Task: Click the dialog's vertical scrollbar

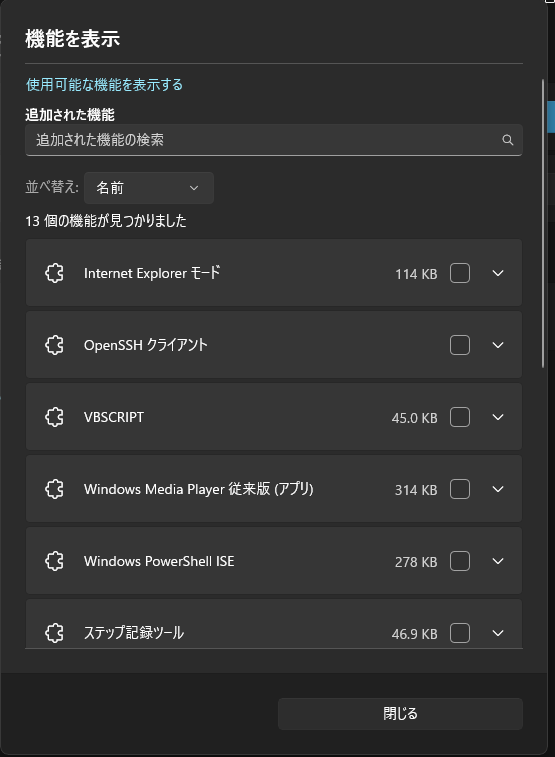Action: click(543, 223)
